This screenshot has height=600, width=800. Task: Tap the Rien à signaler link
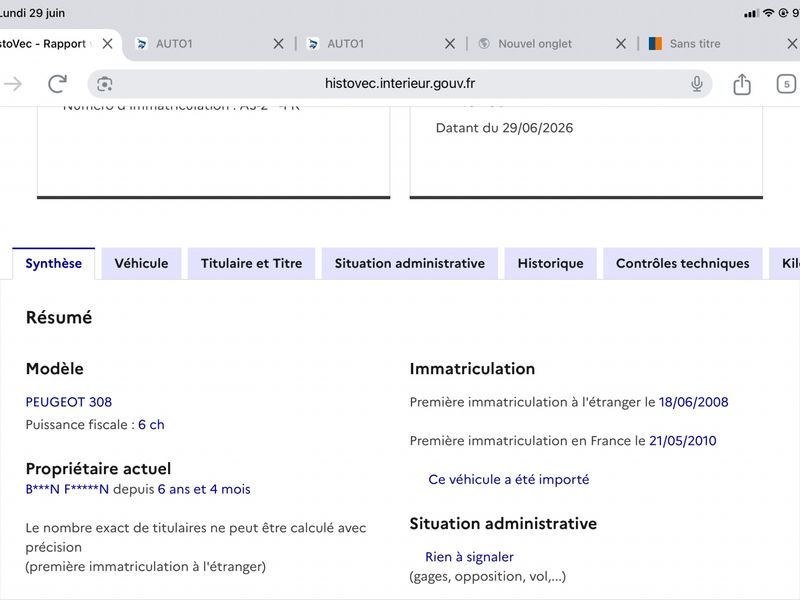pyautogui.click(x=469, y=557)
